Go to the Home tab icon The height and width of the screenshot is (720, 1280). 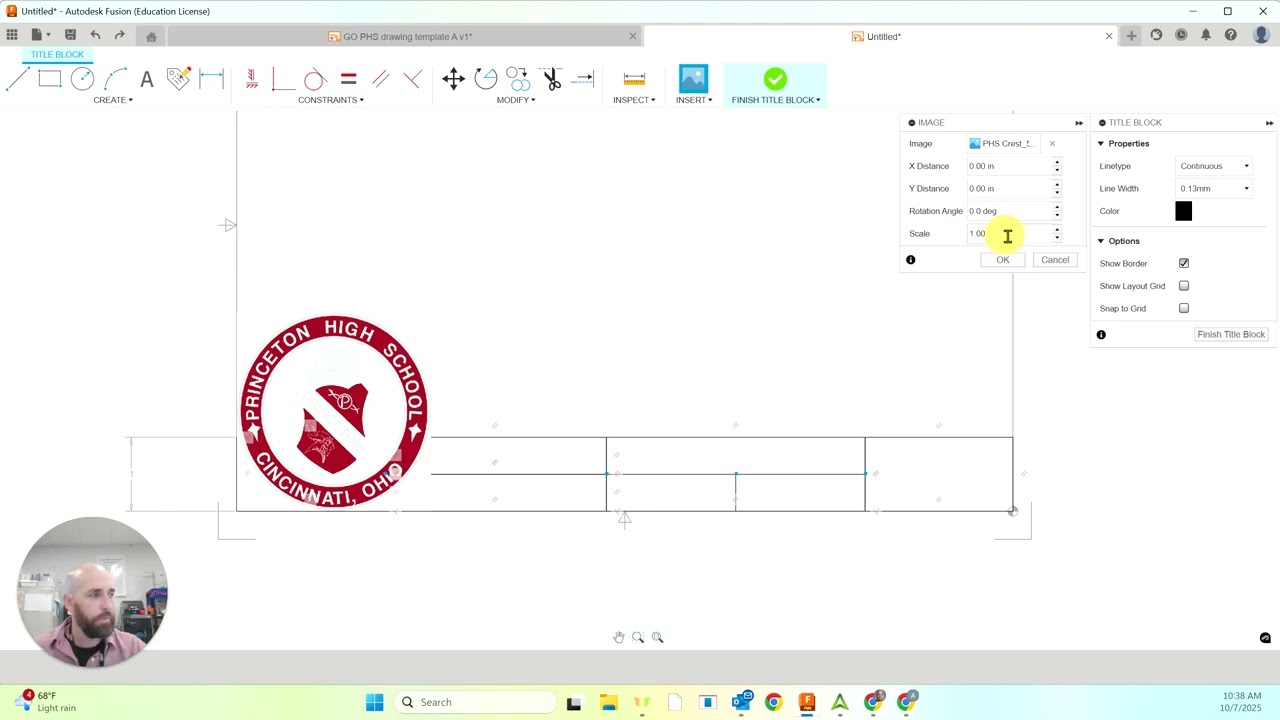click(x=151, y=37)
